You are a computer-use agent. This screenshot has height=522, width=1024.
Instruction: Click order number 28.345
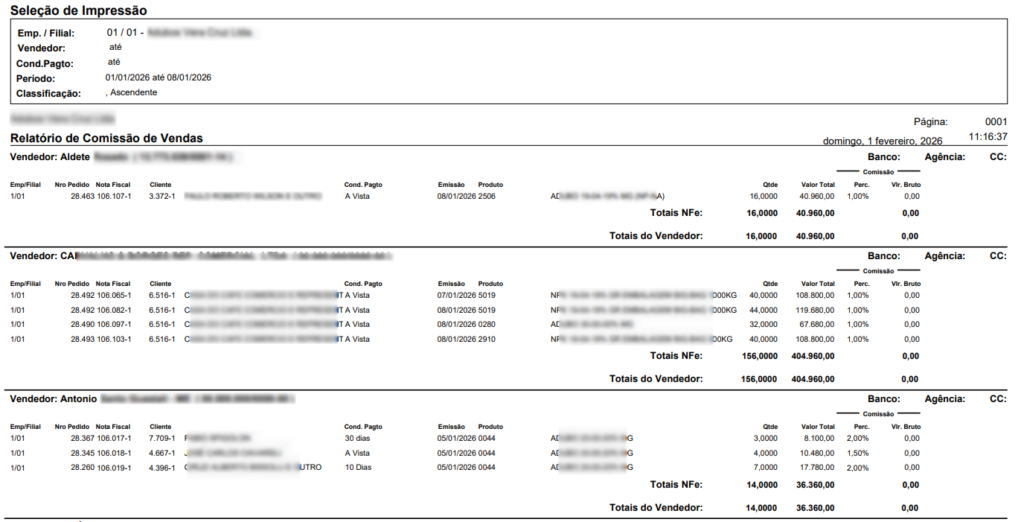[x=82, y=452]
